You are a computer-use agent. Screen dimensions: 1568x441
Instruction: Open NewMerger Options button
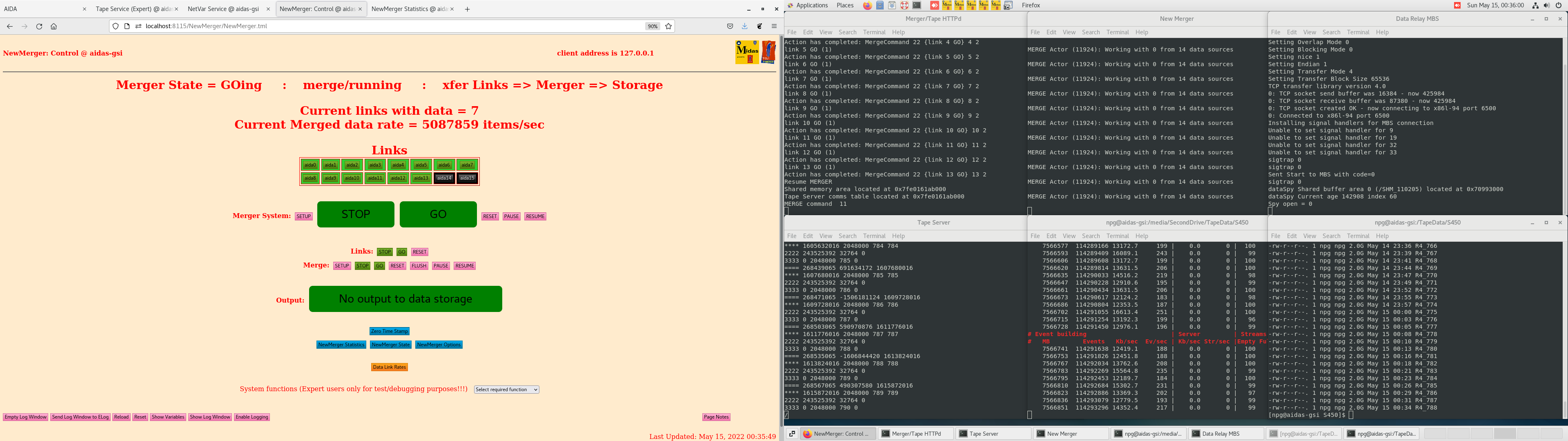click(x=439, y=345)
